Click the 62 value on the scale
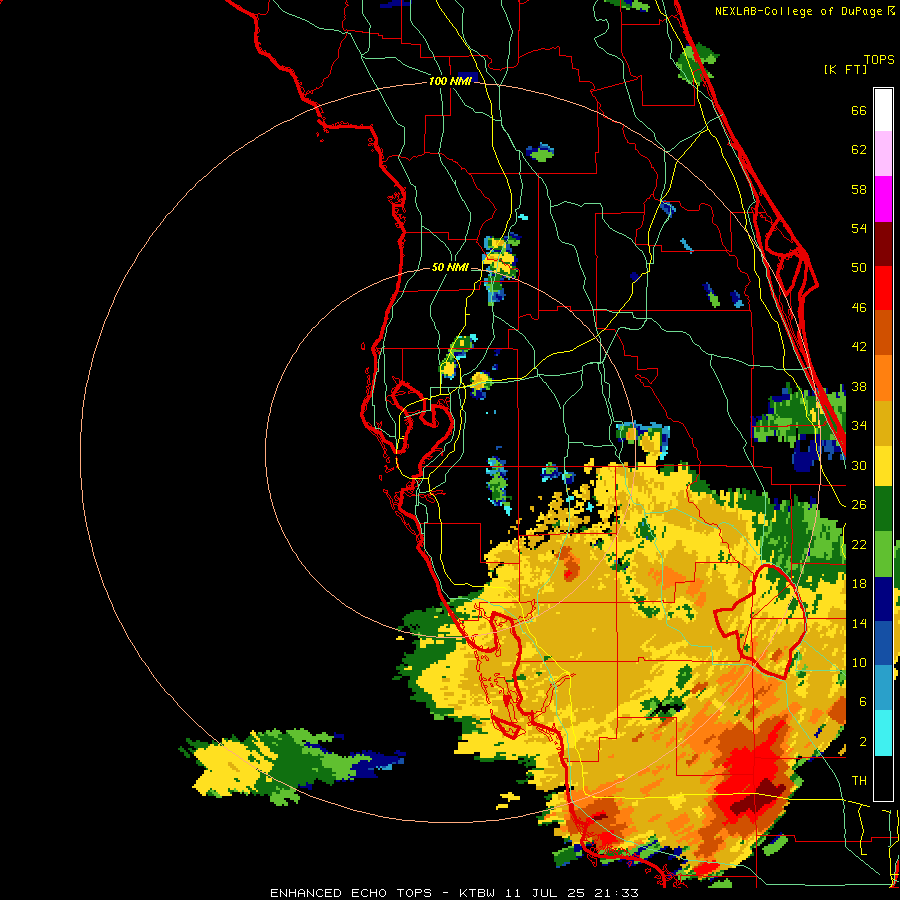Viewport: 900px width, 900px height. [859, 150]
